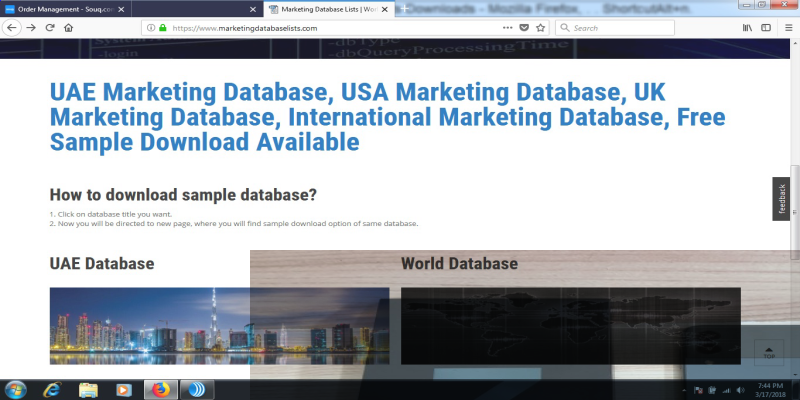Click the 'Click on database title you want' step
The height and width of the screenshot is (400, 800).
pyautogui.click(x=111, y=214)
